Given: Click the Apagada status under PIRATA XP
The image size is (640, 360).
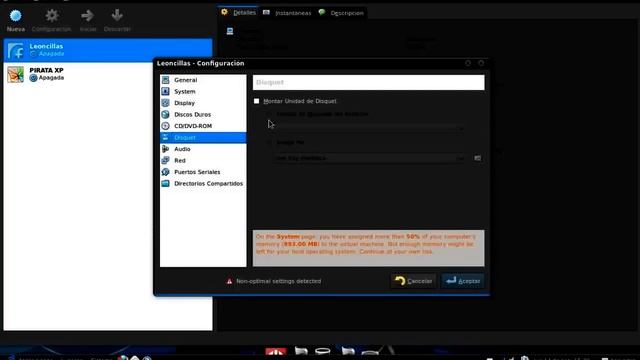Looking at the screenshot, I should 51,78.
